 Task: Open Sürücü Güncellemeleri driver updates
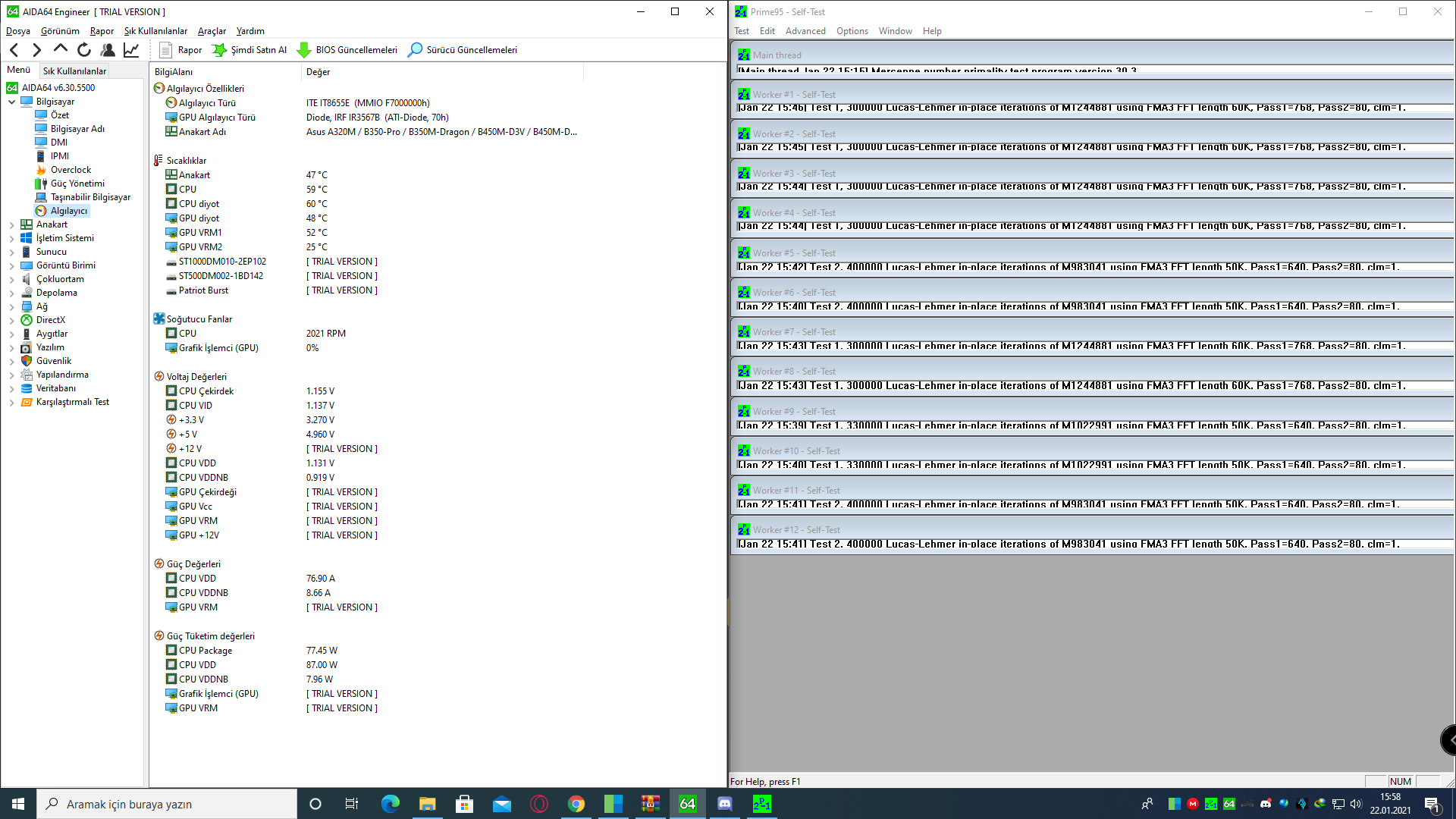click(x=463, y=50)
